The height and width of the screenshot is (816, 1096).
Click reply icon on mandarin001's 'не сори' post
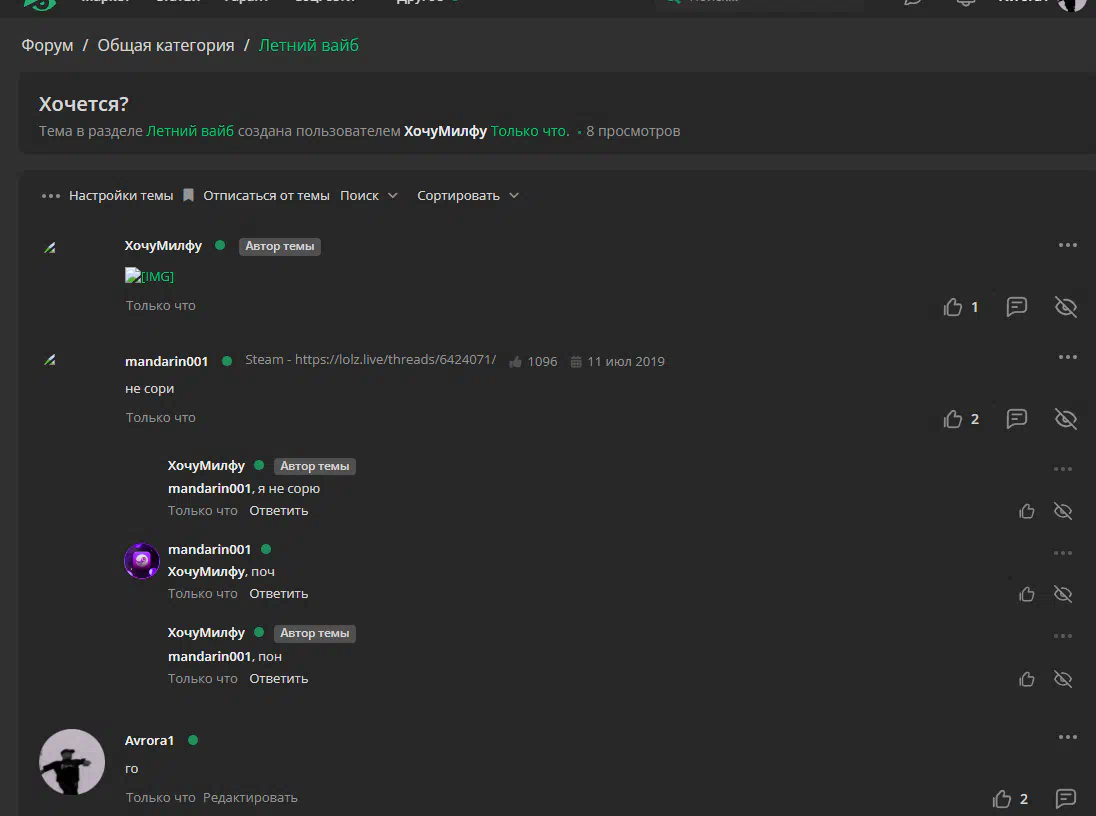coord(1016,419)
